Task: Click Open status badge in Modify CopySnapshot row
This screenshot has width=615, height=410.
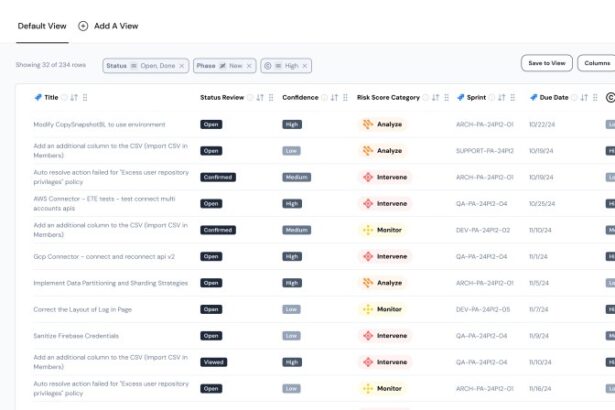Action: (x=211, y=124)
